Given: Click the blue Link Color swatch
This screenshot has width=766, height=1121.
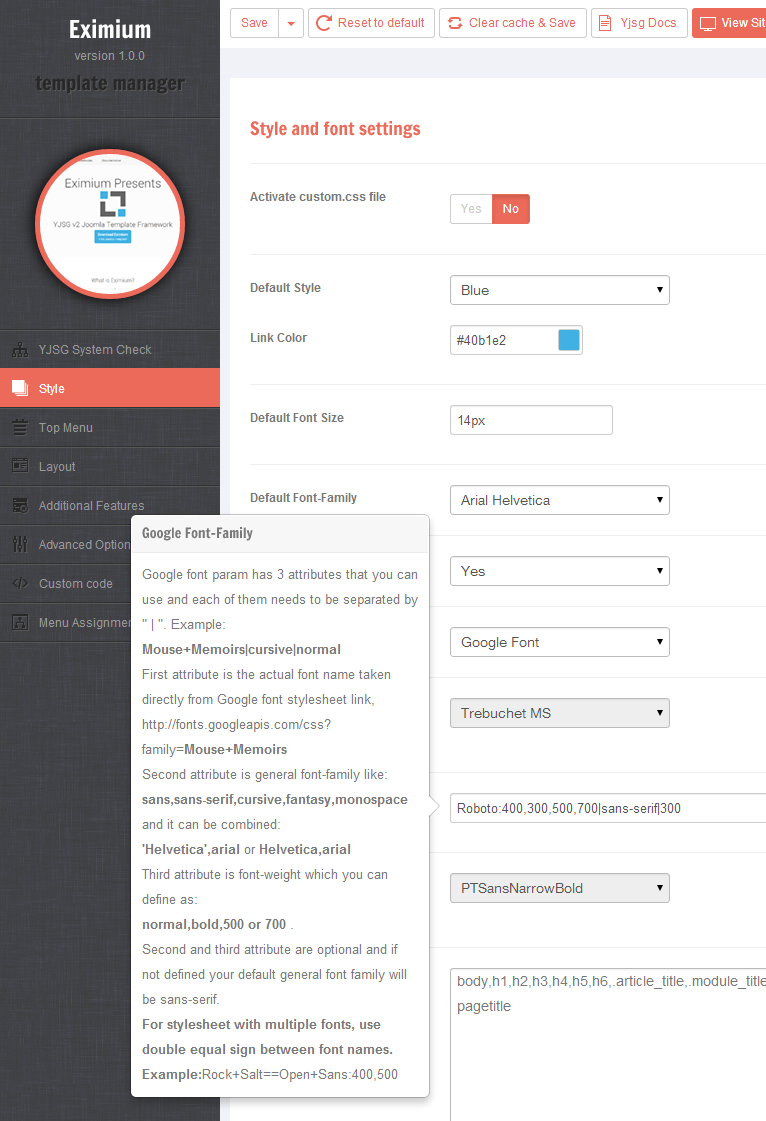Looking at the screenshot, I should point(569,340).
